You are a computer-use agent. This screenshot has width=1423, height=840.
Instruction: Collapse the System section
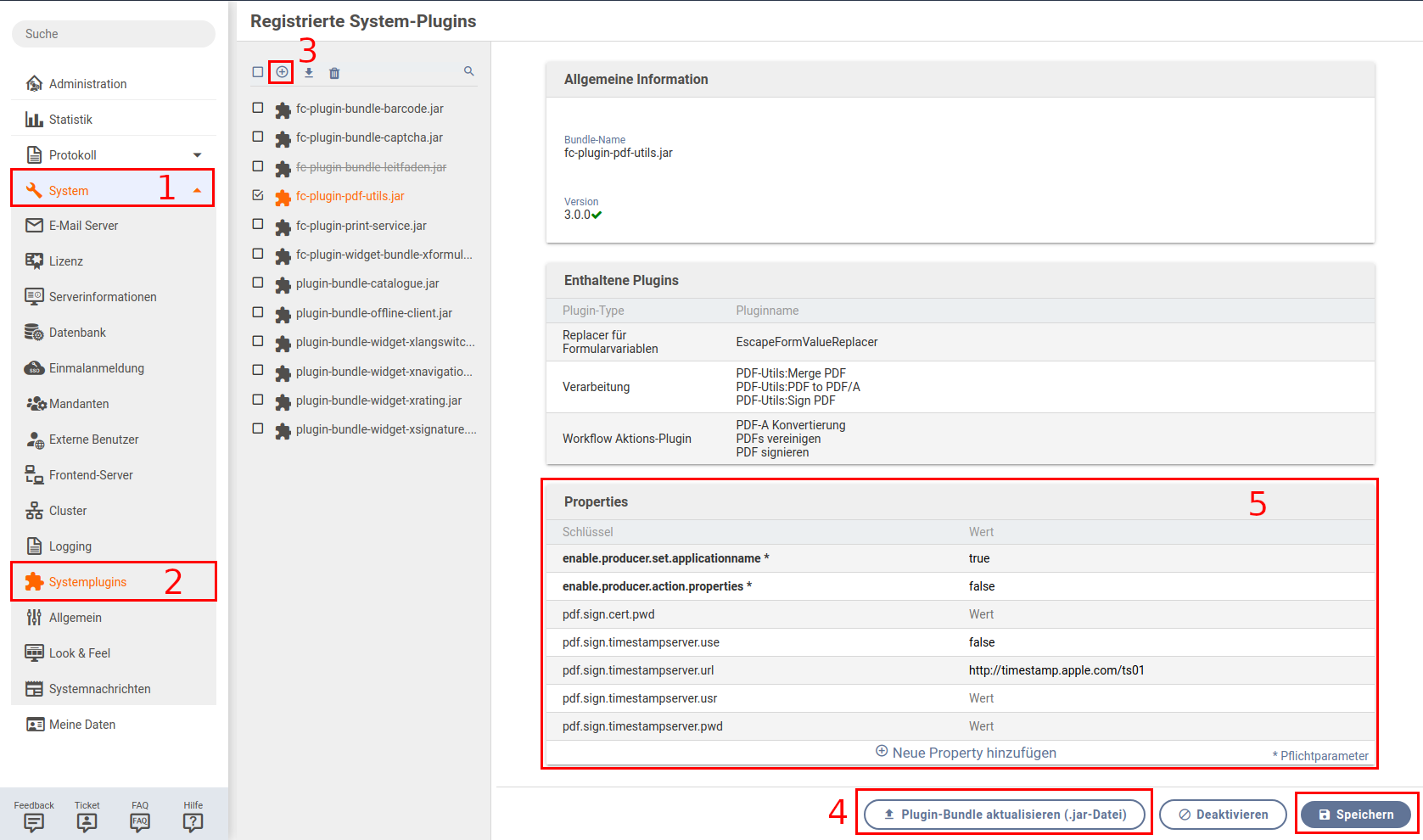198,189
